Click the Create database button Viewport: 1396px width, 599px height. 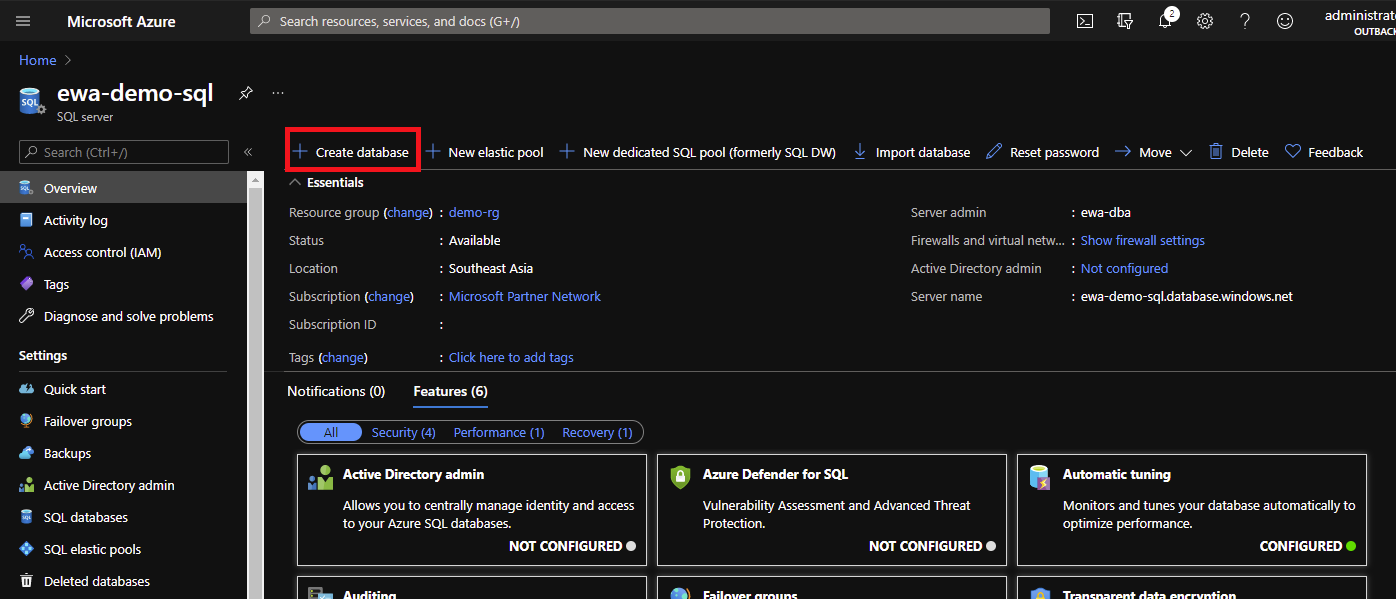(351, 152)
